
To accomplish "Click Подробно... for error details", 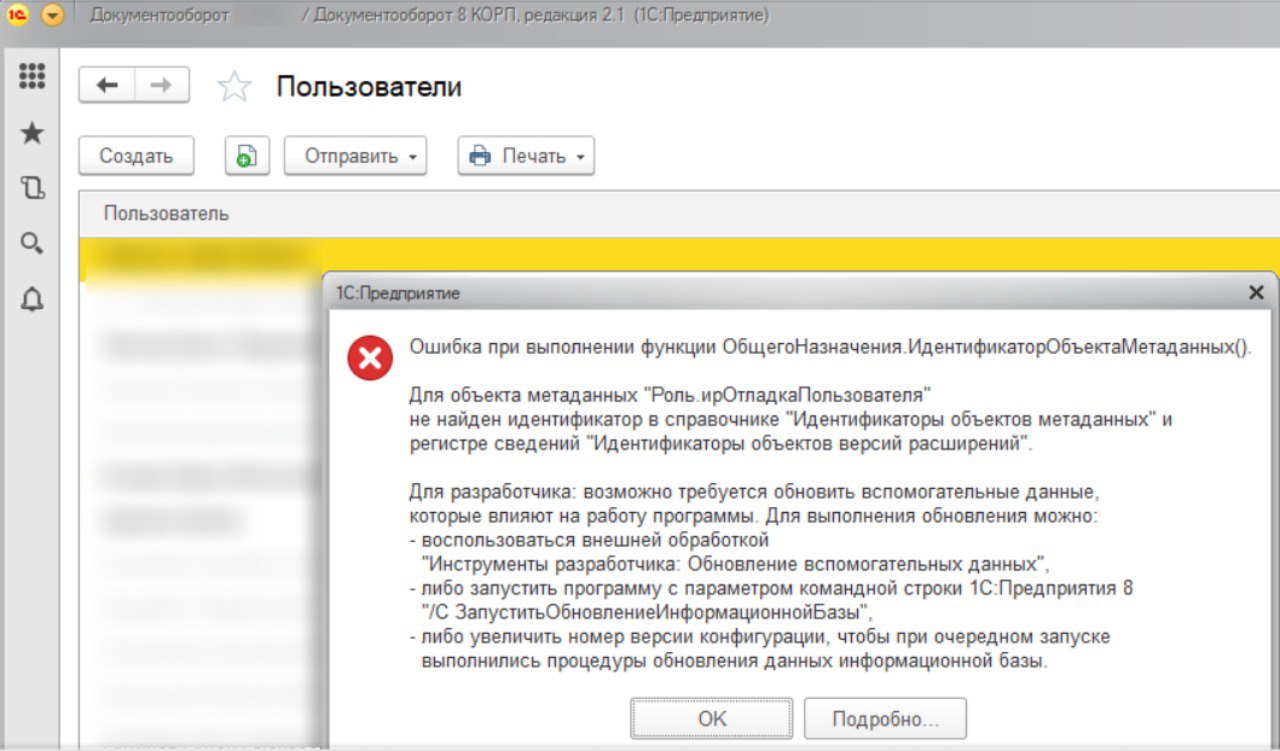I will tap(885, 719).
